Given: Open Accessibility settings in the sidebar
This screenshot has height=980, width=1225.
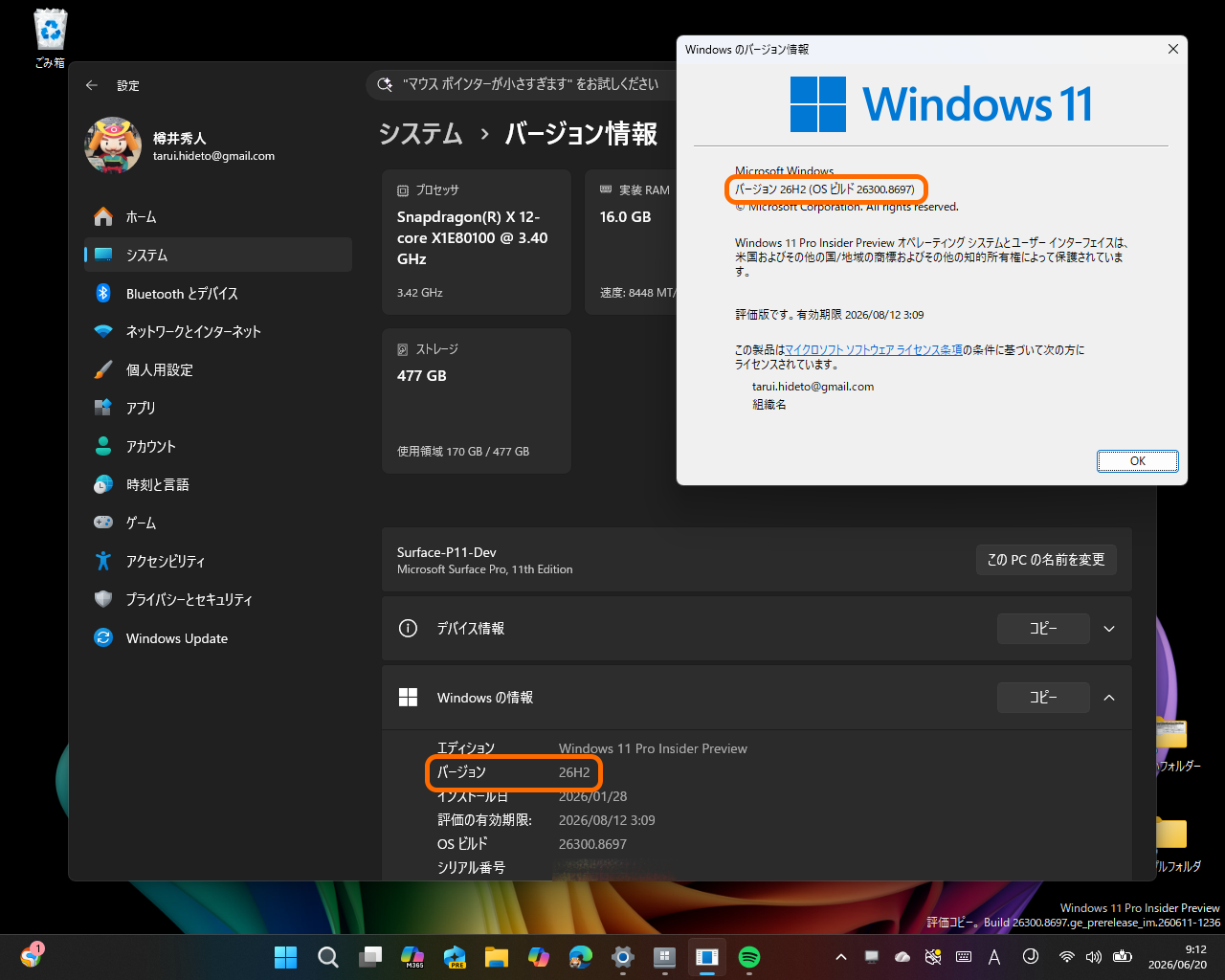Looking at the screenshot, I should [x=218, y=561].
